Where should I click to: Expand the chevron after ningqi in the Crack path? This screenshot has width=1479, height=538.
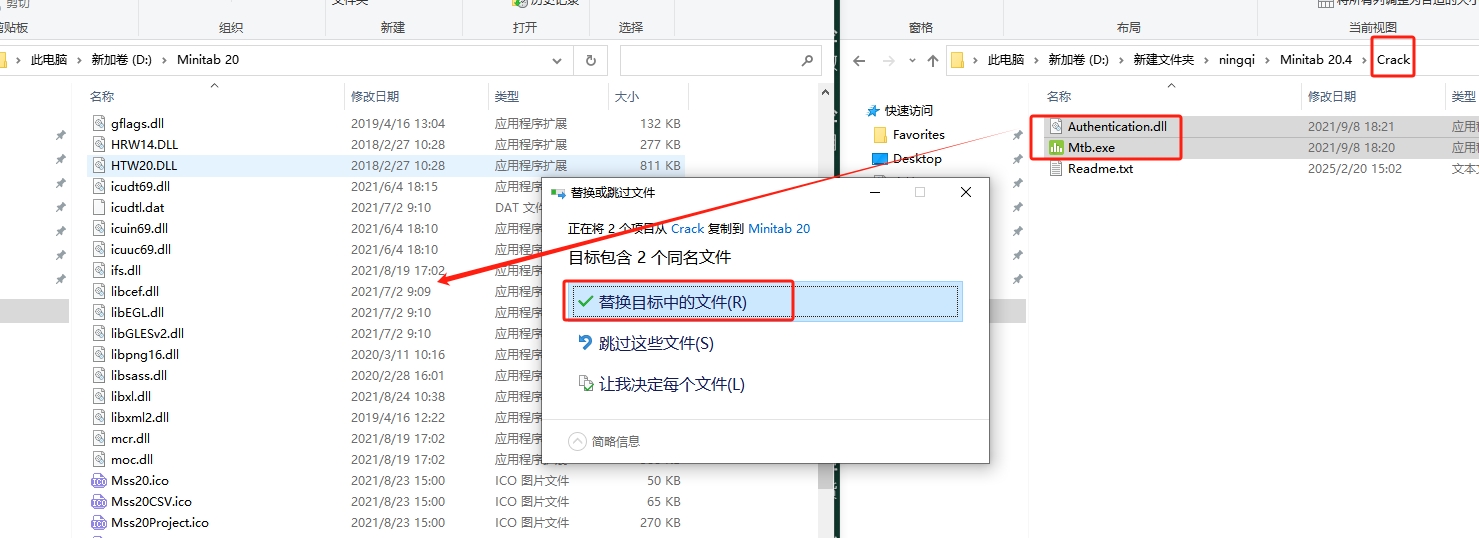[1268, 60]
